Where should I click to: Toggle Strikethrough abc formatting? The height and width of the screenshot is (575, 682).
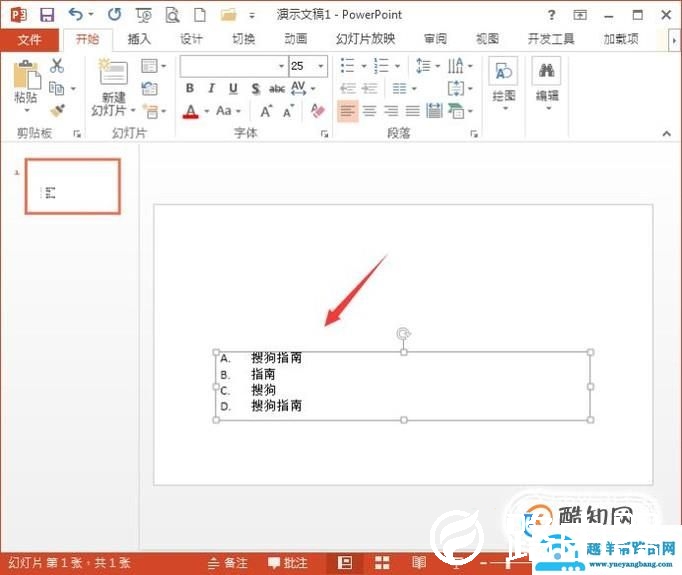click(277, 89)
